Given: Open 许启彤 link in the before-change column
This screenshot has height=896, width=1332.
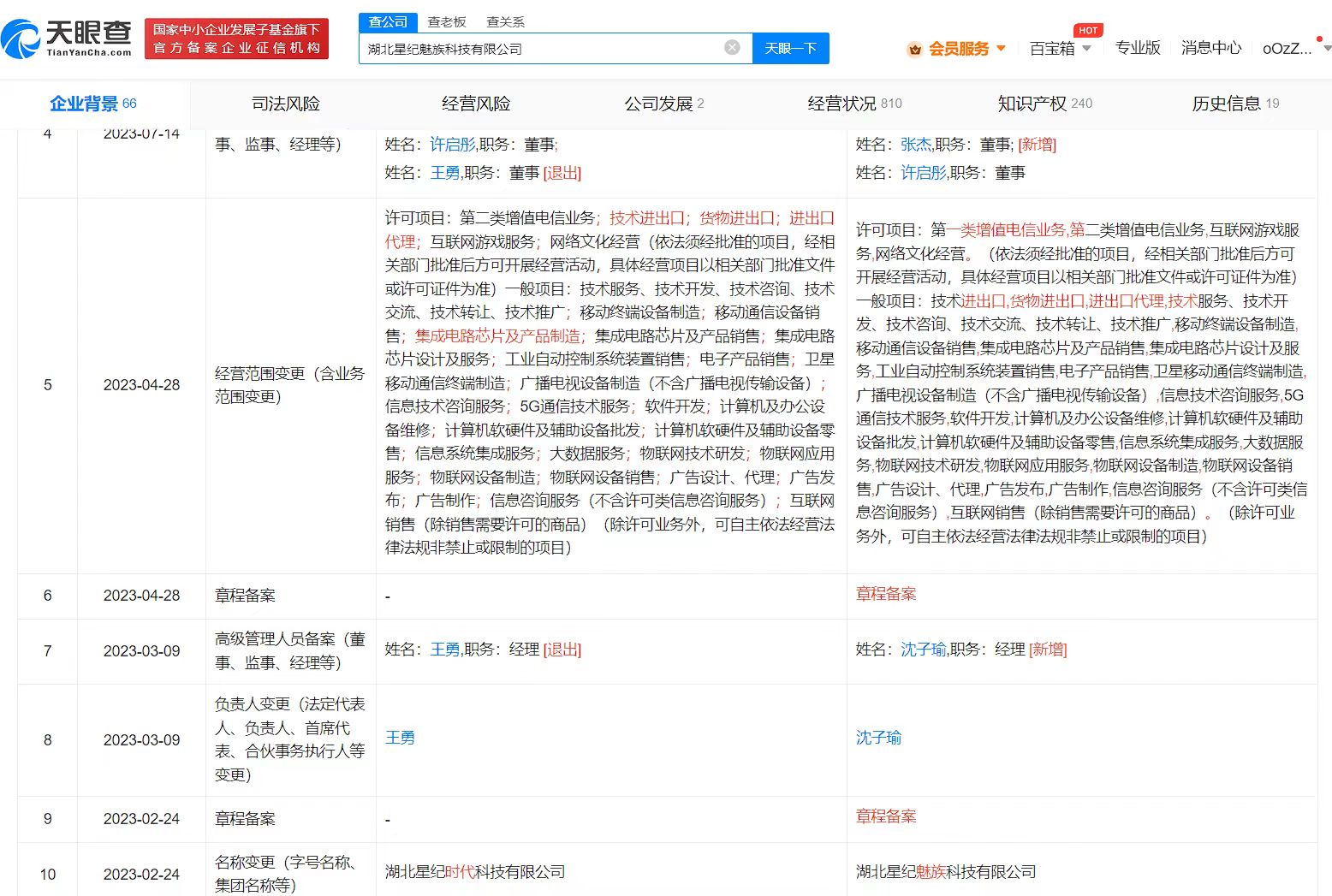Looking at the screenshot, I should tap(453, 145).
